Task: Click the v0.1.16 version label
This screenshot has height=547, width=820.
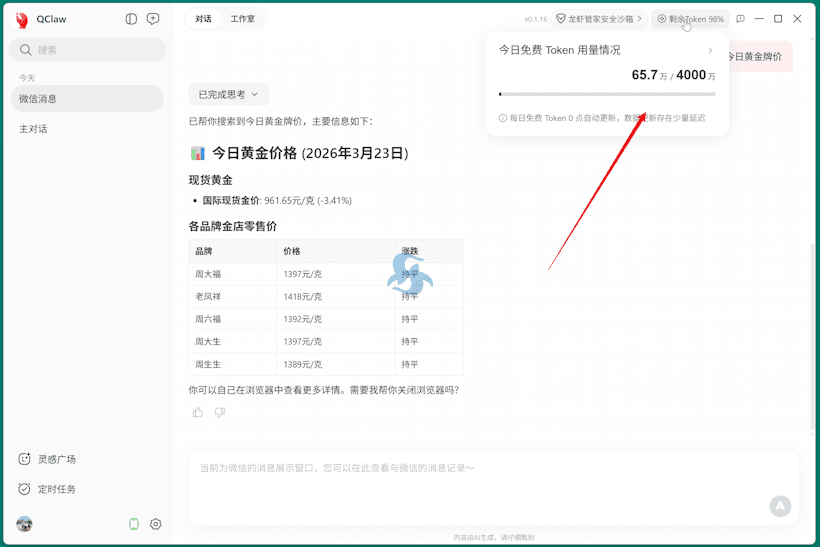Action: point(536,19)
